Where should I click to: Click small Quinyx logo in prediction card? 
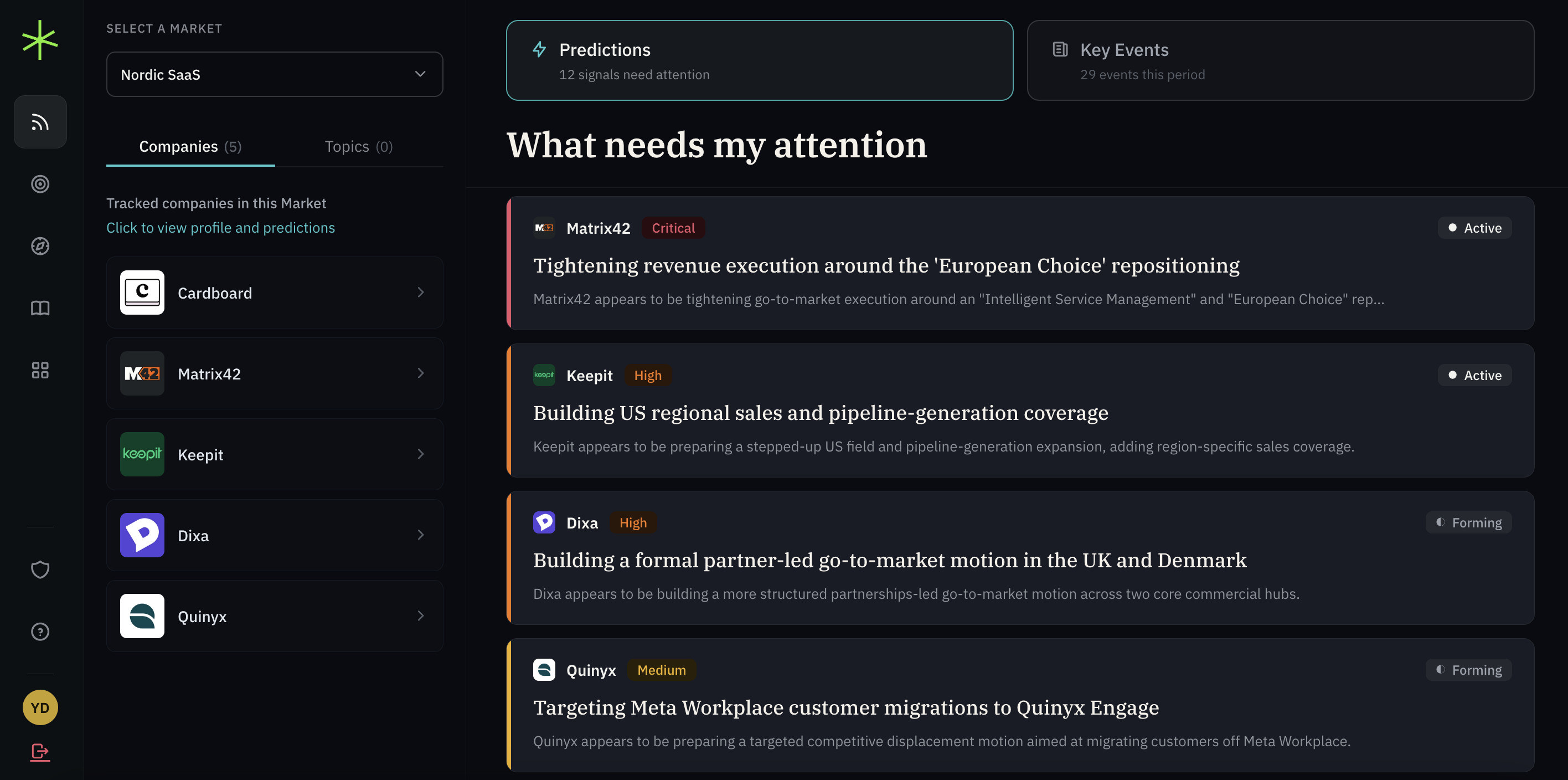(x=544, y=670)
